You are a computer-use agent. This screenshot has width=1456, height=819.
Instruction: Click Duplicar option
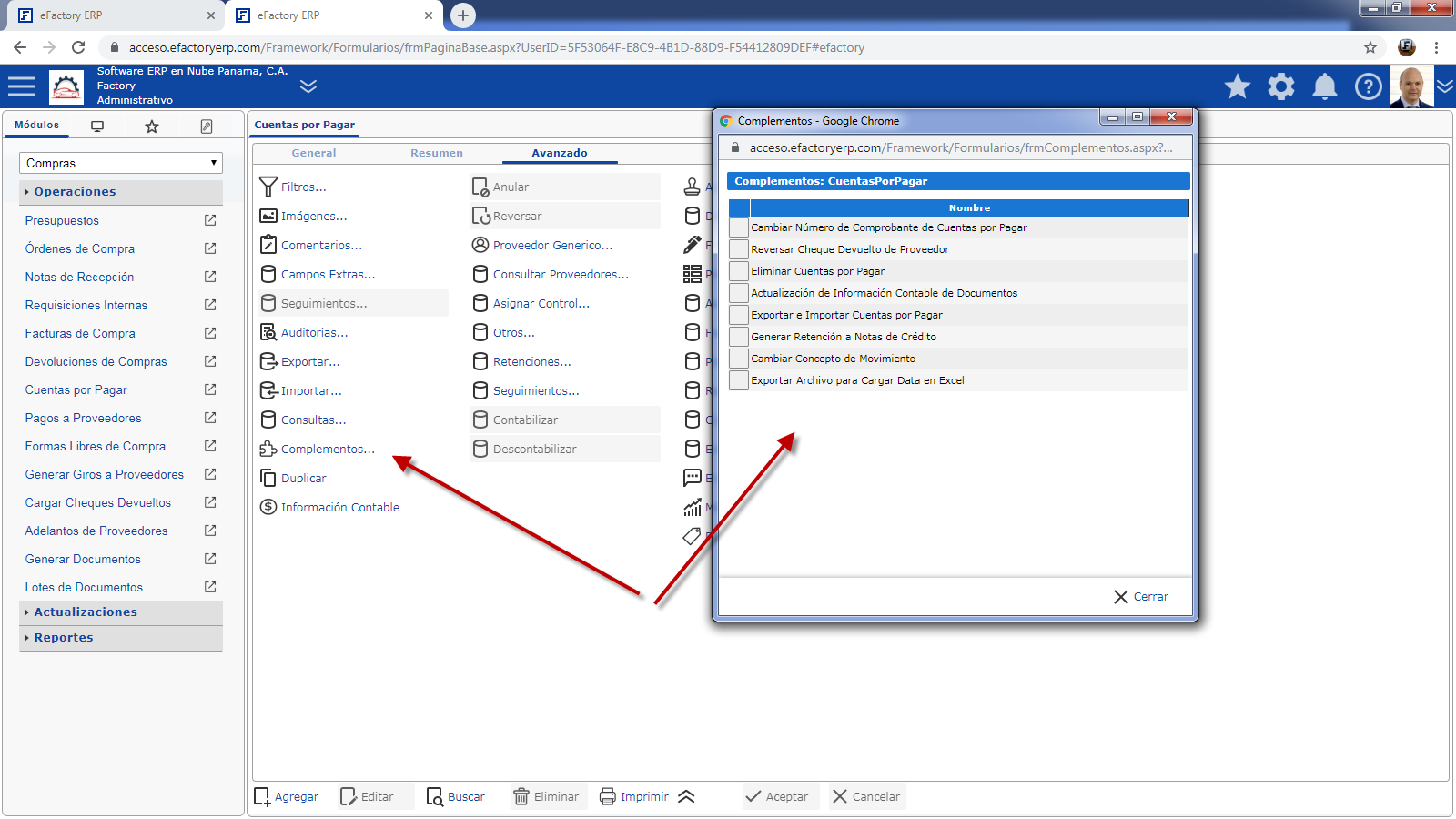[293, 478]
